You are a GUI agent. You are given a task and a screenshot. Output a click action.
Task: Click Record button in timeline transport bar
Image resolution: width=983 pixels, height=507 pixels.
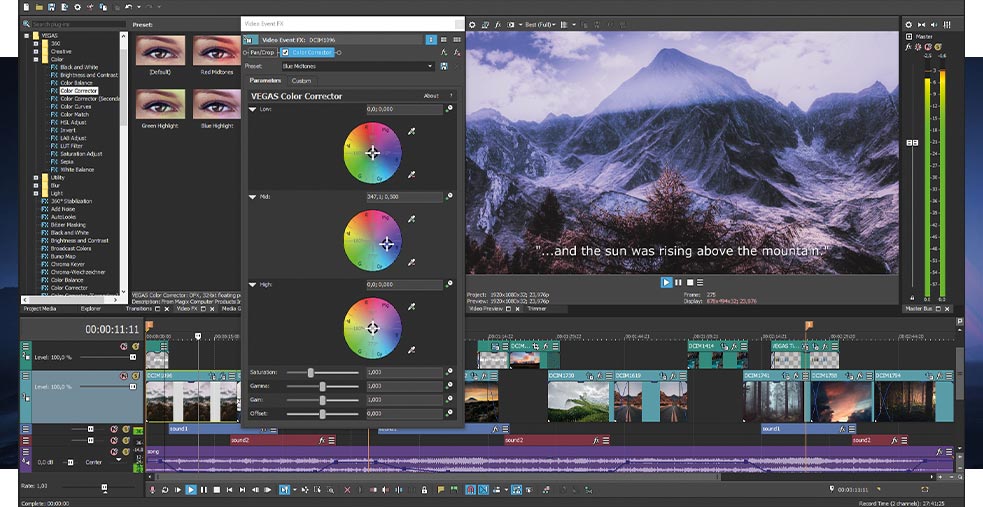[153, 490]
